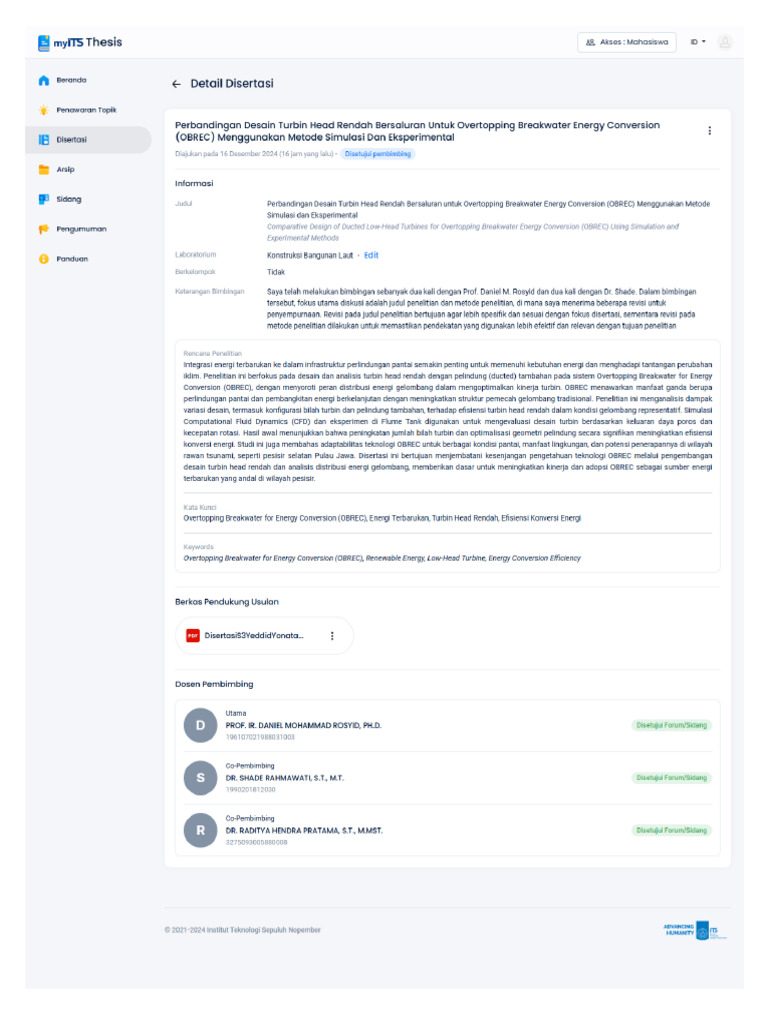Screen dimensions: 768x1024
Task: Open the DisertasiS3Yeddid PDF file
Action: 254,635
